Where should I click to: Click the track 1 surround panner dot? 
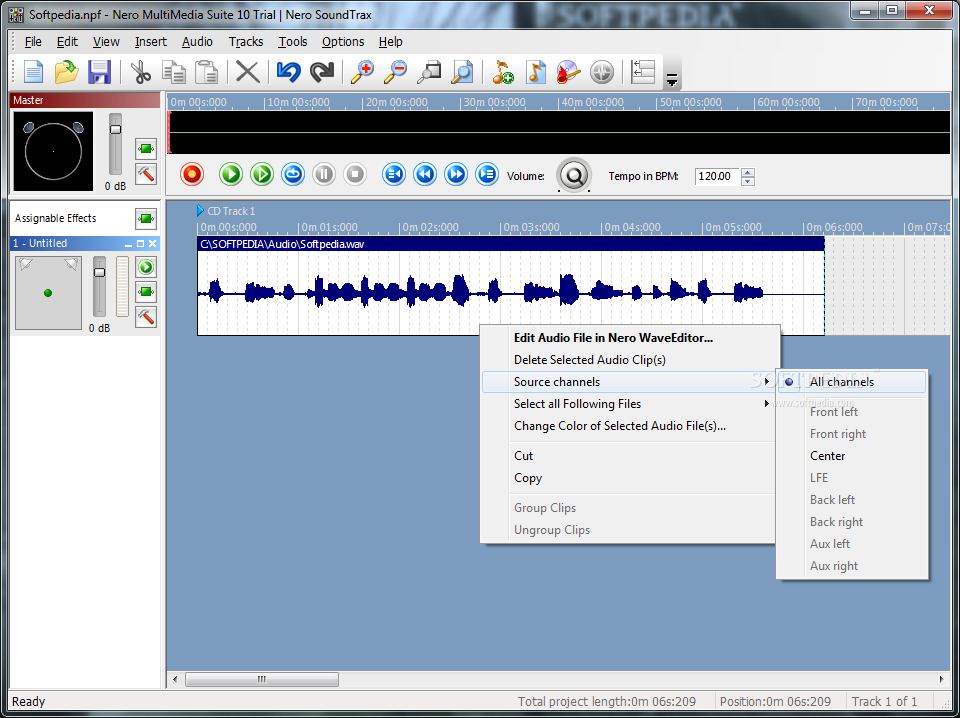pos(48,293)
